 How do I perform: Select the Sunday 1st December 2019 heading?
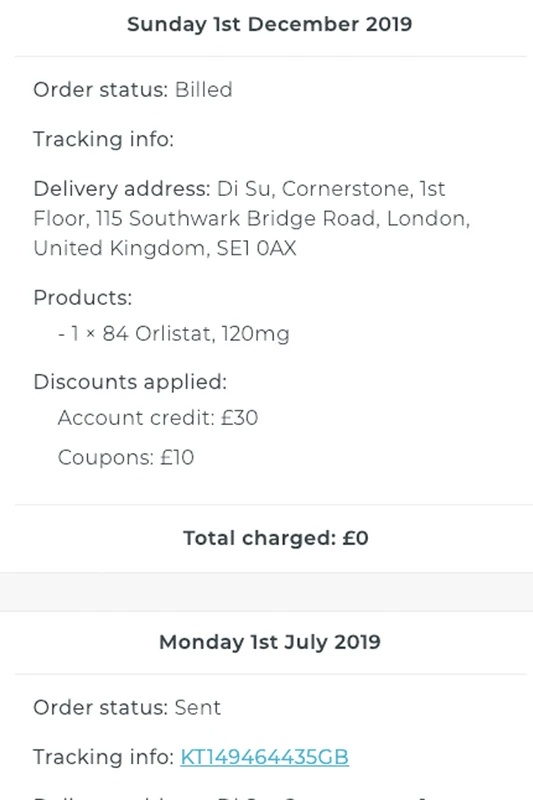tap(269, 24)
